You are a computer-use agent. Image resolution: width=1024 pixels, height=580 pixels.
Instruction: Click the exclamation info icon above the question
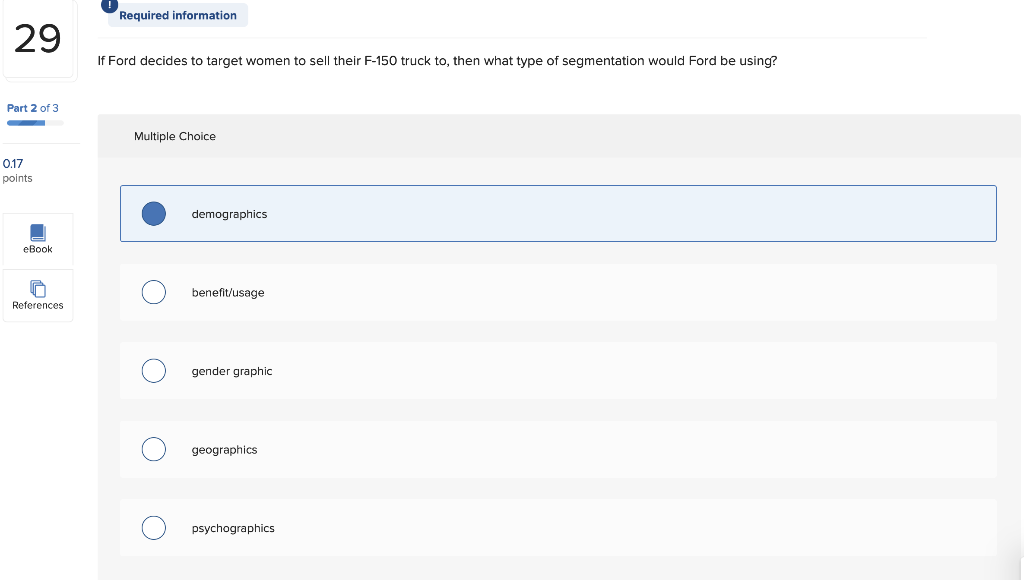click(109, 5)
